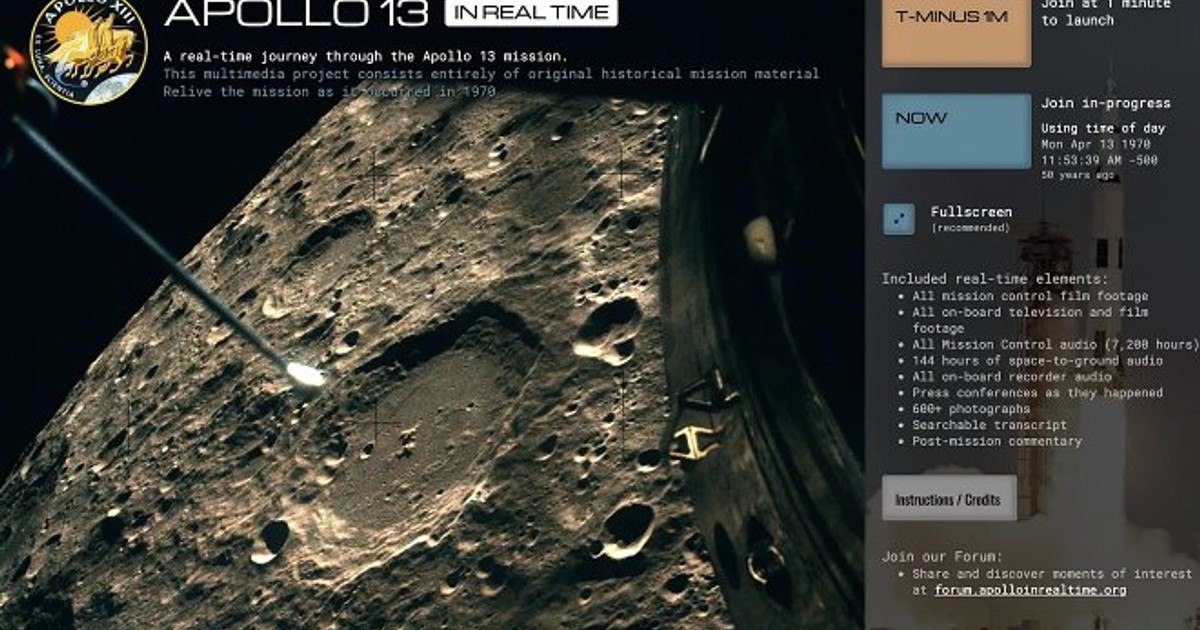Click 'All Mission Control audio (7,200 hours)' item
The image size is (1200, 630).
click(1055, 344)
